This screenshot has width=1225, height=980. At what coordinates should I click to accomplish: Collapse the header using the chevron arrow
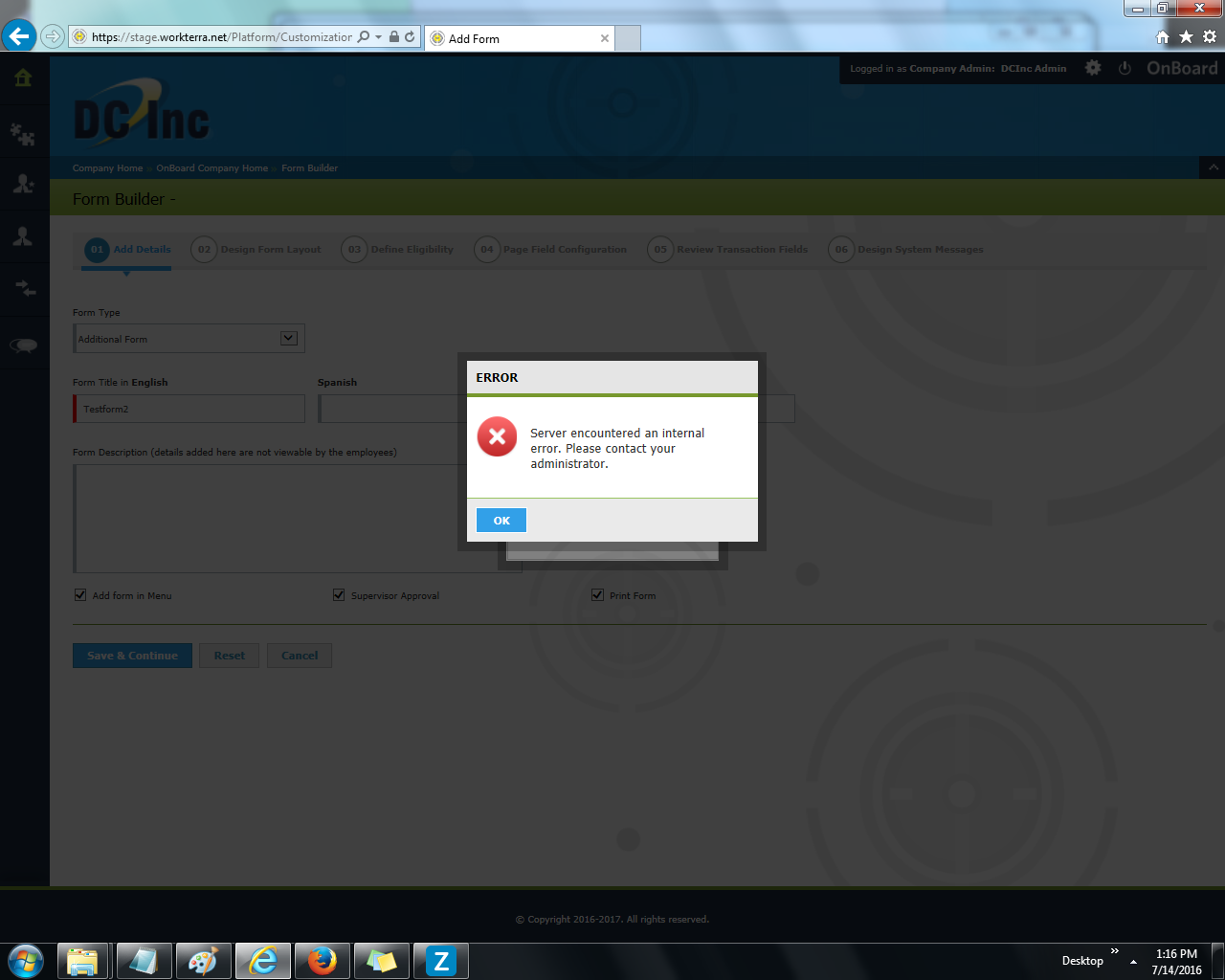[x=1213, y=167]
